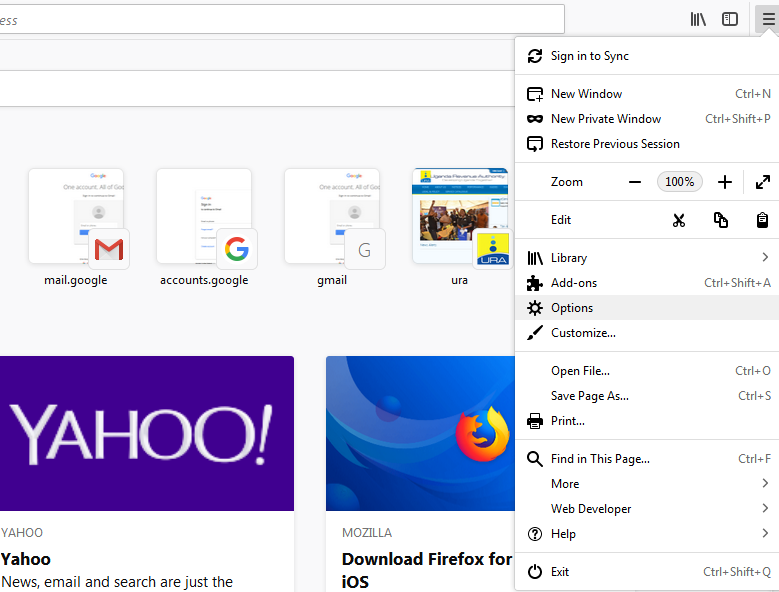Click the Cut scissors icon
Screen dimensions: 779x592
click(679, 220)
